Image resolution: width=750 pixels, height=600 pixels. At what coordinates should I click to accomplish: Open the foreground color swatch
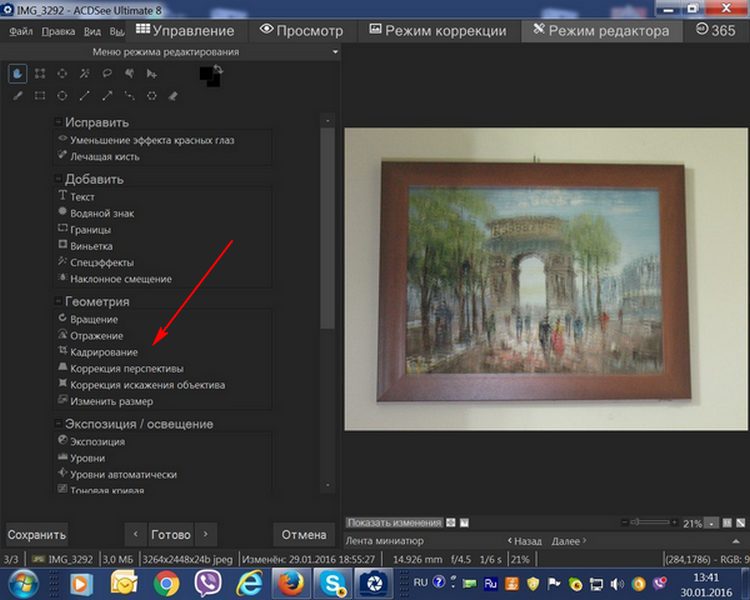[x=205, y=73]
